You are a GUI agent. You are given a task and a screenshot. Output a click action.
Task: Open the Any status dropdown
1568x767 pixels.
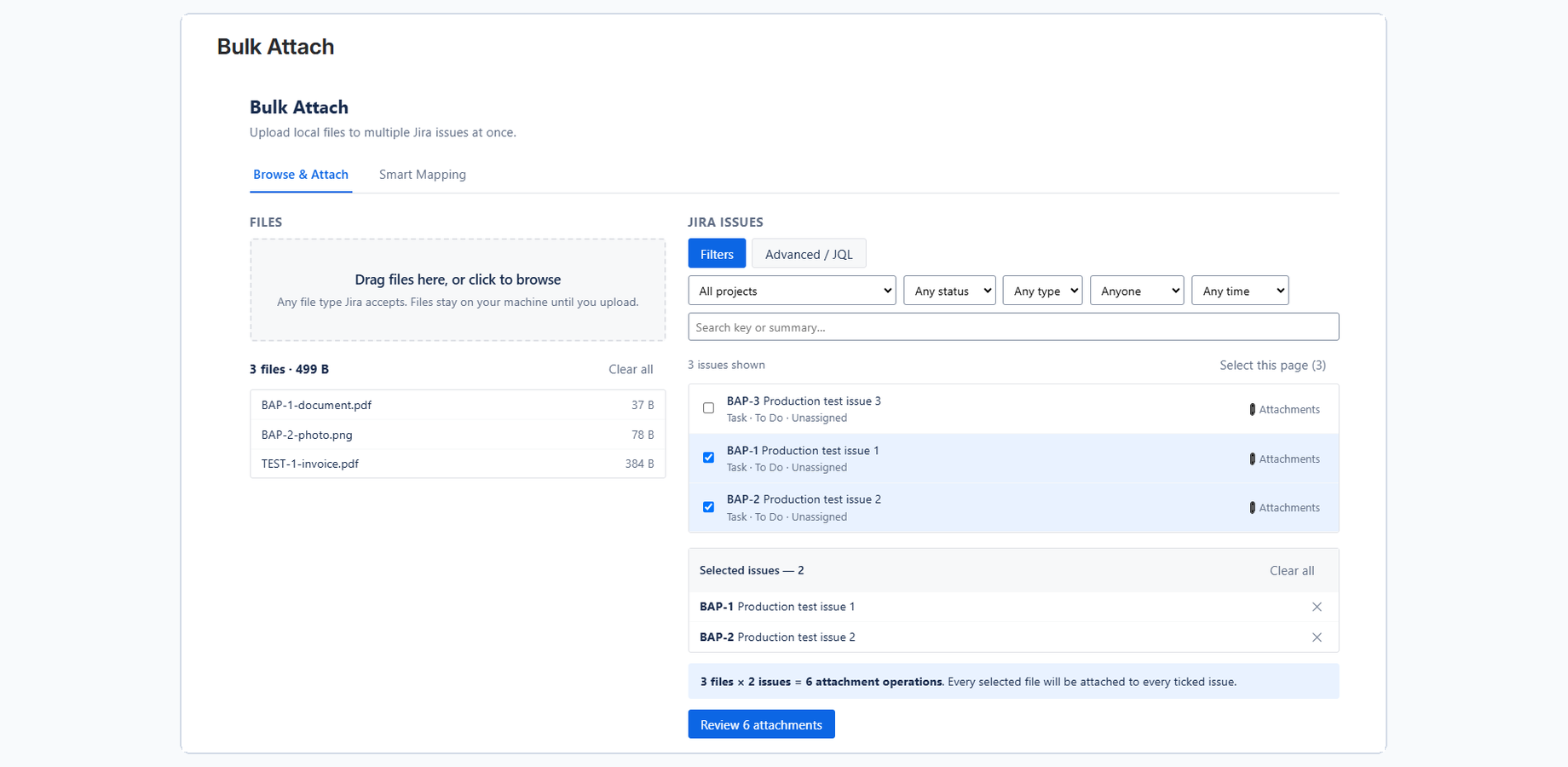point(949,291)
